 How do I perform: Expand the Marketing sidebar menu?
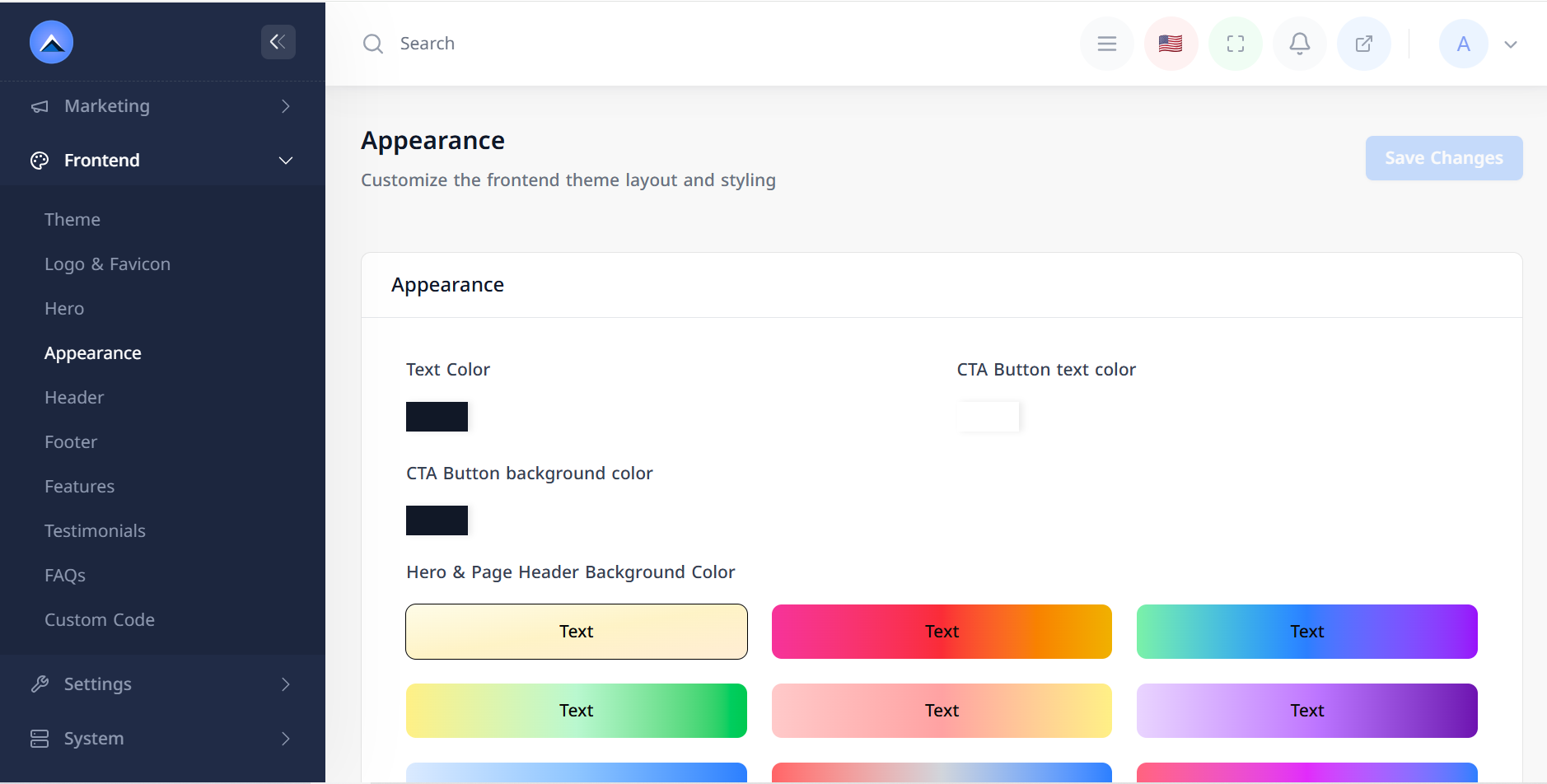pyautogui.click(x=162, y=106)
